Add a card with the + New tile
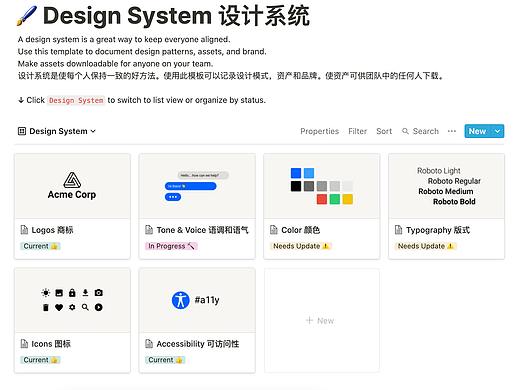This screenshot has width=520, height=390. point(322,321)
